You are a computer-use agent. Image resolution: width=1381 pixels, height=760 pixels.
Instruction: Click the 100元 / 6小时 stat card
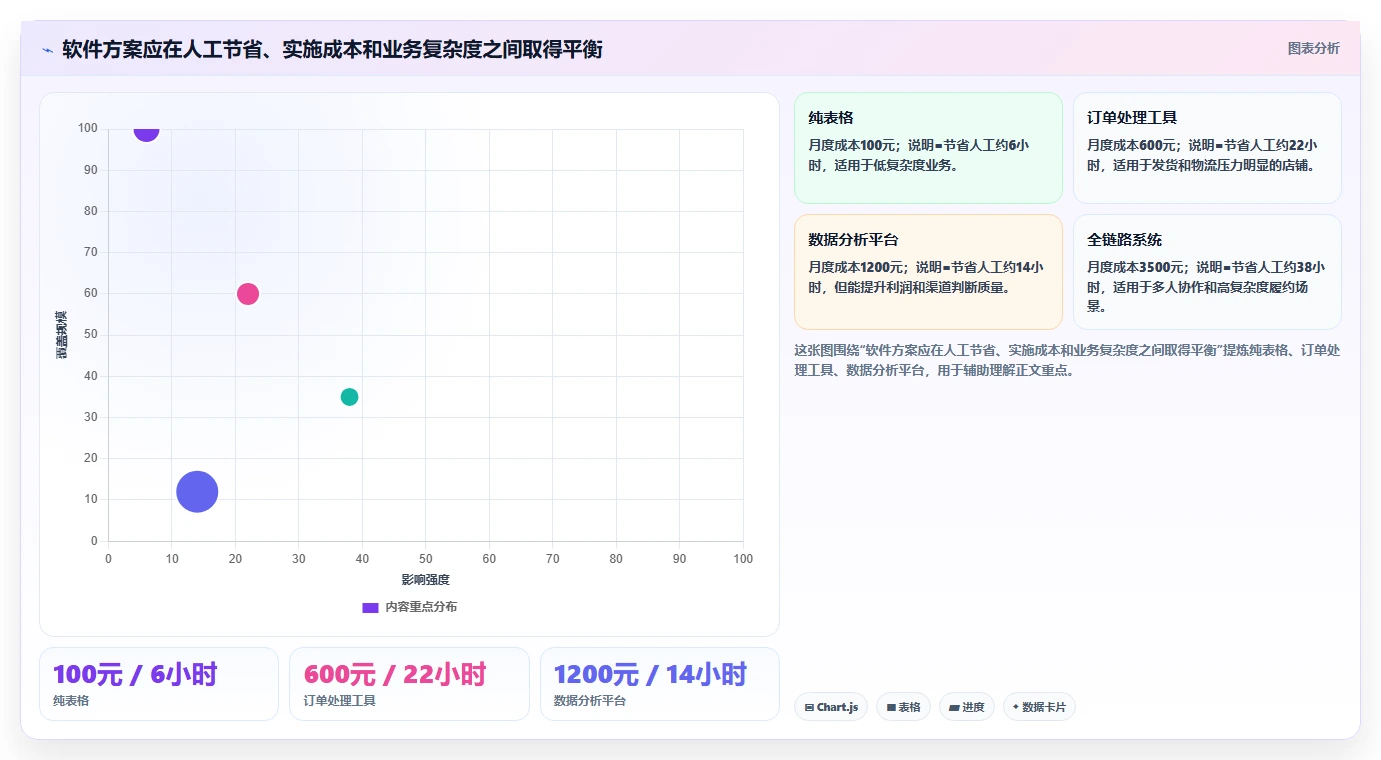click(x=159, y=684)
